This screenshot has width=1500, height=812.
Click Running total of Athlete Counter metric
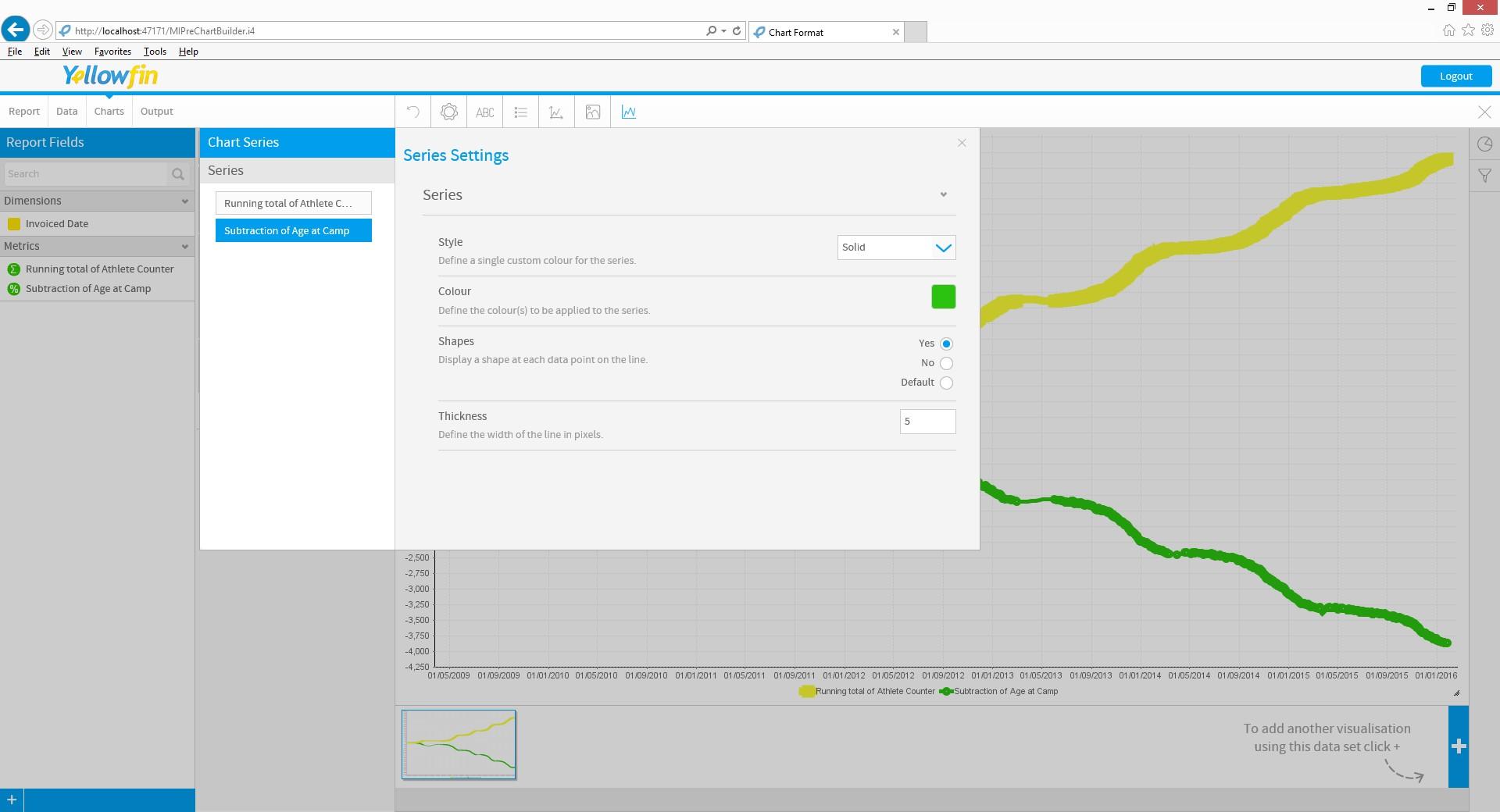click(100, 269)
